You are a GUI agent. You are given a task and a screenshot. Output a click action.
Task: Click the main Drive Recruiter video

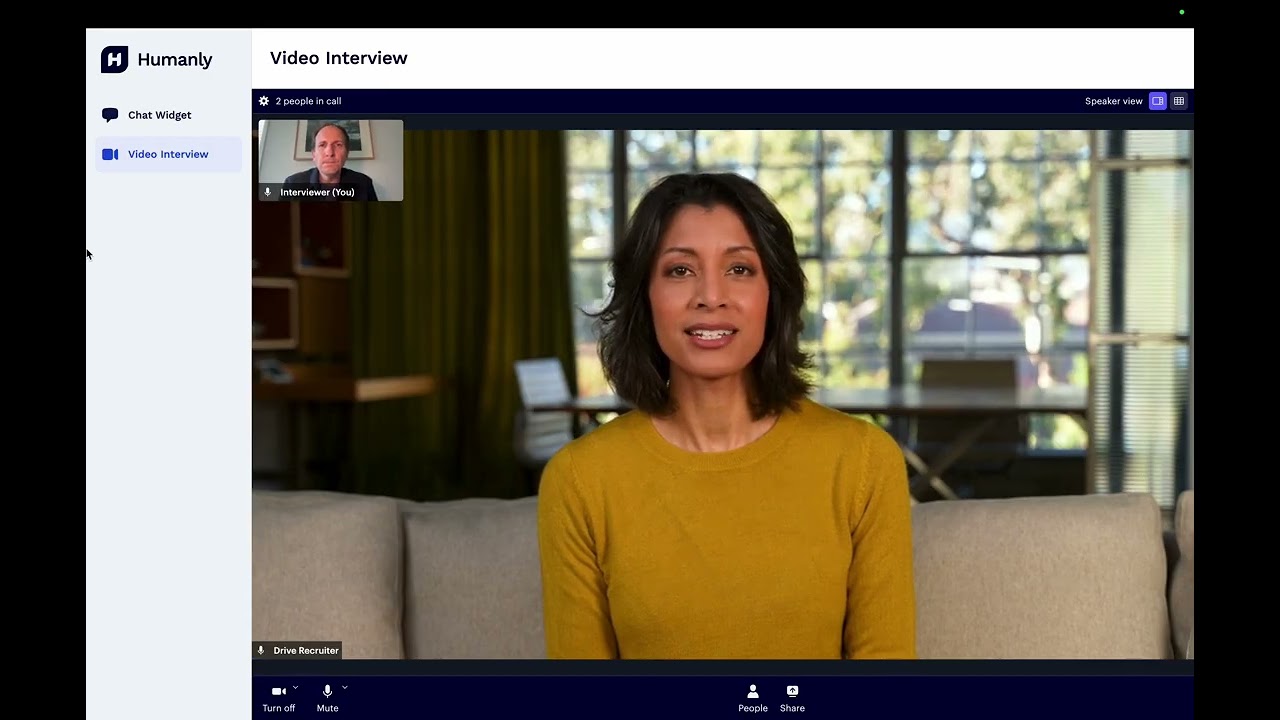[722, 394]
